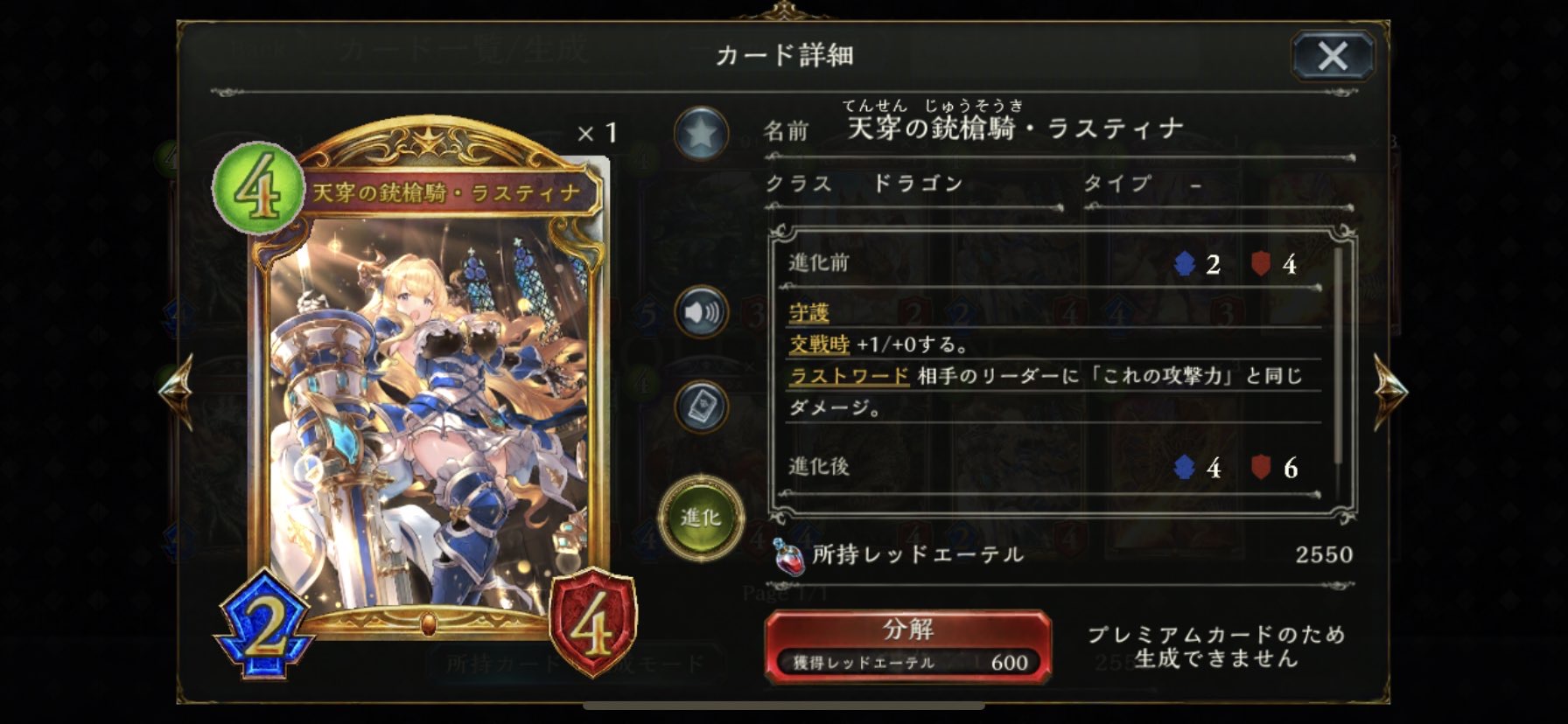Toggle the 進化 evolve view button
1568x724 pixels.
click(x=701, y=518)
